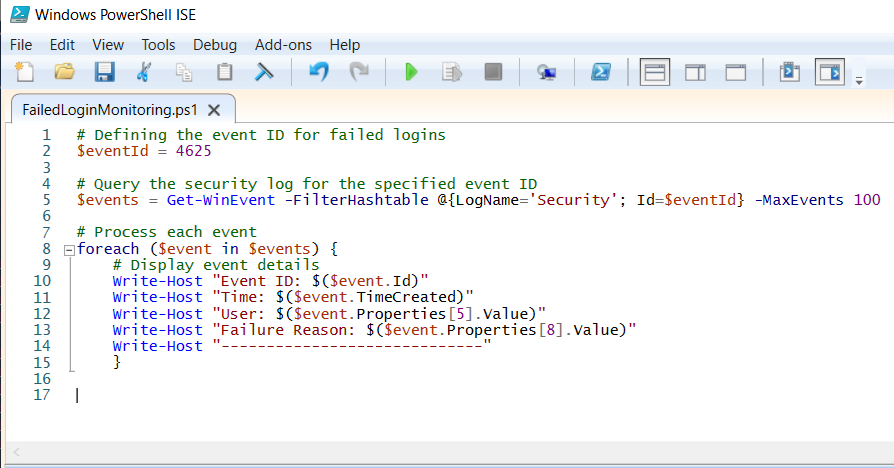
Task: Click "Failure Reason:" text on line 13
Action: (288, 330)
